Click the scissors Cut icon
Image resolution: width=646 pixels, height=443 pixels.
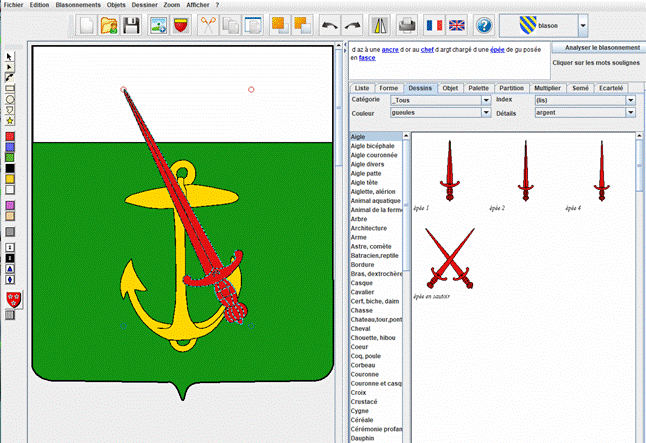point(208,25)
